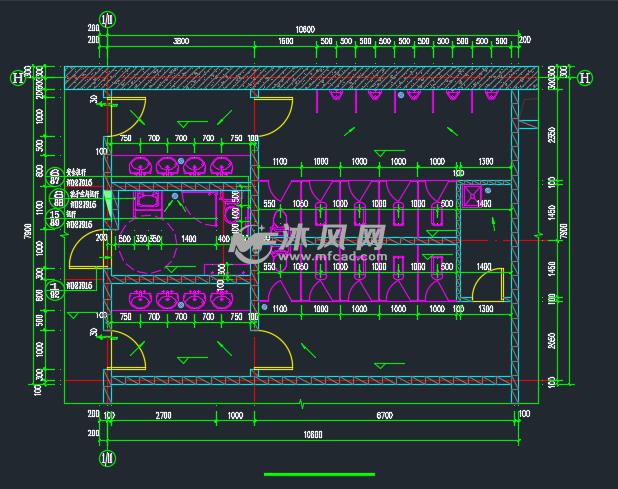Click the 3300 dimension text at top
The height and width of the screenshot is (489, 618).
(x=181, y=40)
